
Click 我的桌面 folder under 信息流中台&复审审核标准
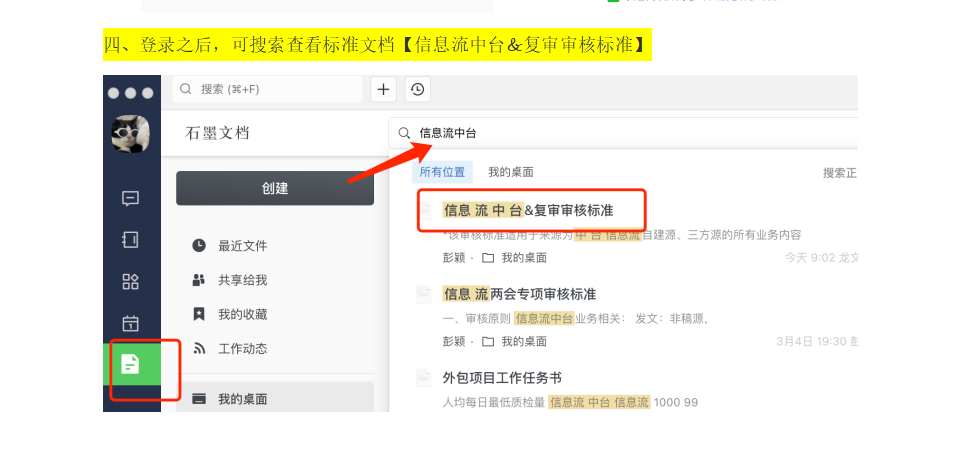[x=515, y=258]
